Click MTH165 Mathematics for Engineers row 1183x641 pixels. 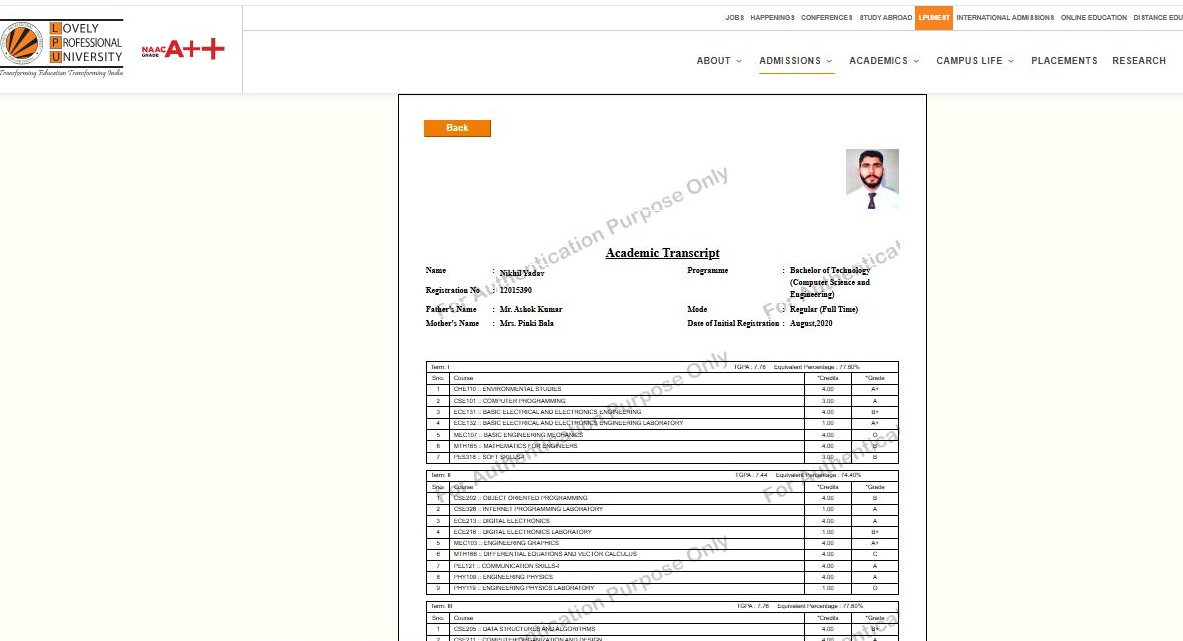(662, 446)
